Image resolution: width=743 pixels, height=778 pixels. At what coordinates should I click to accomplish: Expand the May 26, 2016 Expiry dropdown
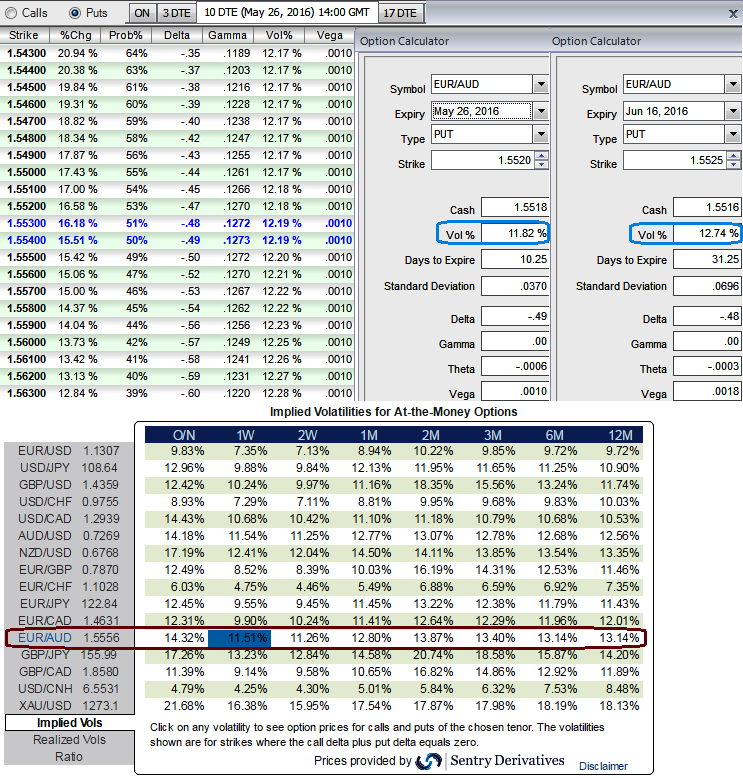[540, 111]
